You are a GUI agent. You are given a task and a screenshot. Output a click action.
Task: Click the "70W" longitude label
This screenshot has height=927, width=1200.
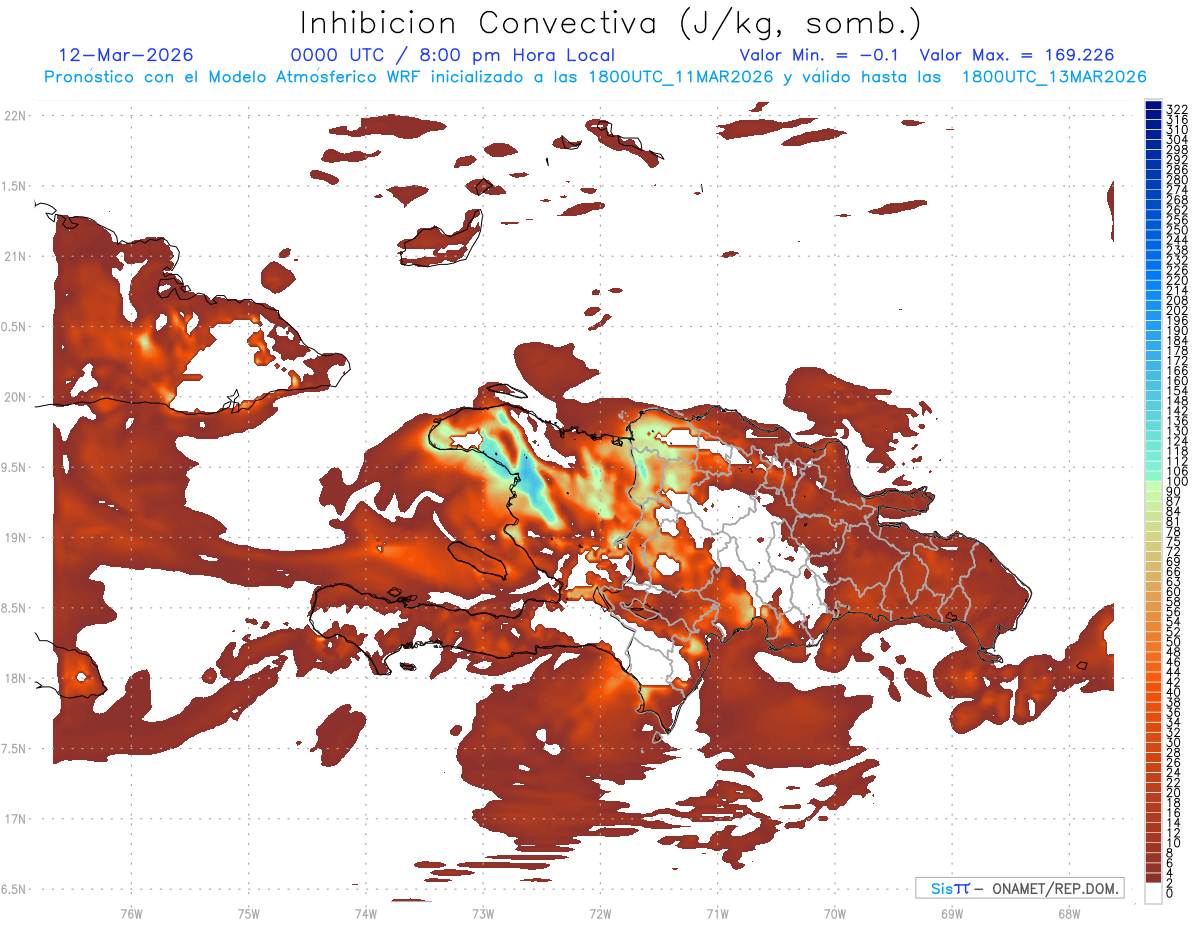[x=834, y=913]
